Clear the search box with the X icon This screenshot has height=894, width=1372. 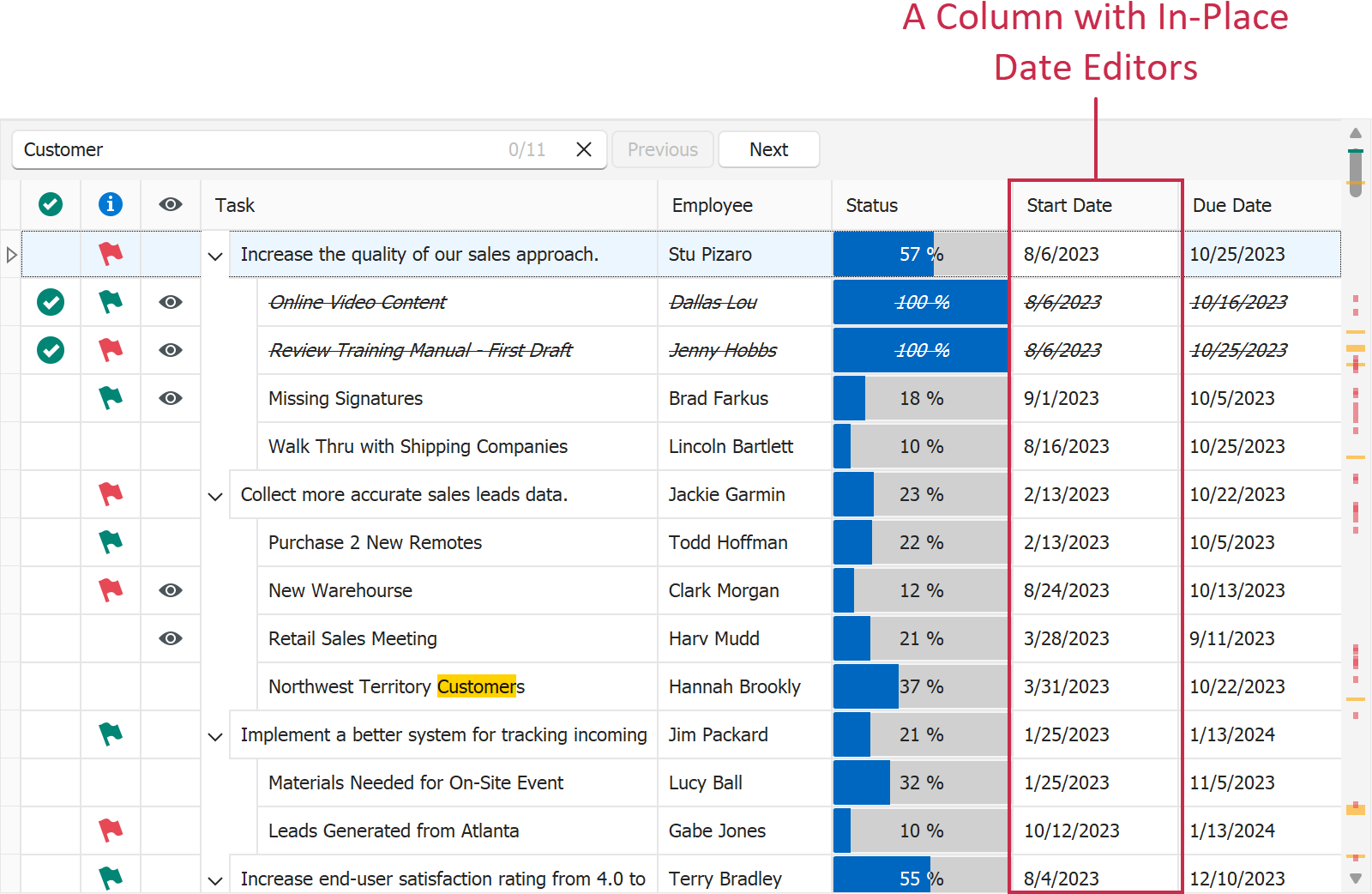coord(584,149)
